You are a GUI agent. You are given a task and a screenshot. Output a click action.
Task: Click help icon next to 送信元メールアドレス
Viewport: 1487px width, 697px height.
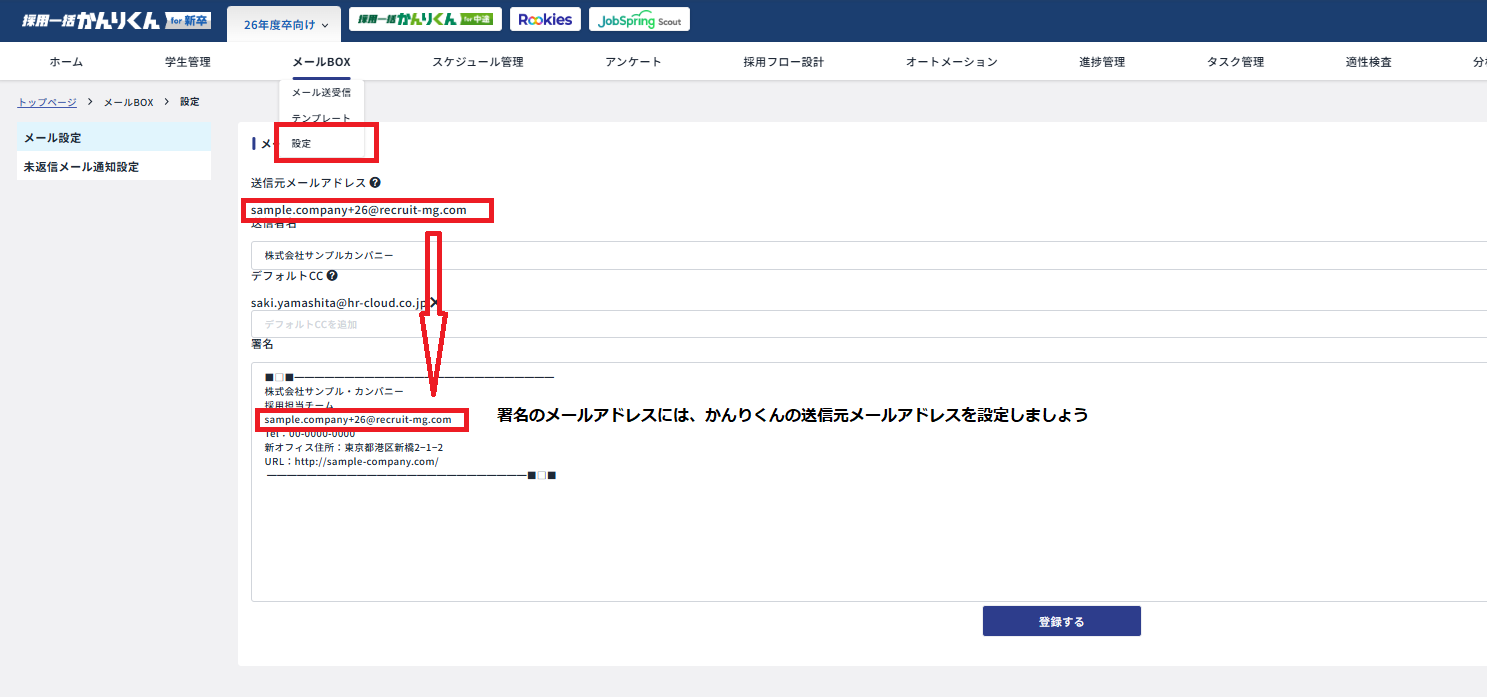pos(375,183)
